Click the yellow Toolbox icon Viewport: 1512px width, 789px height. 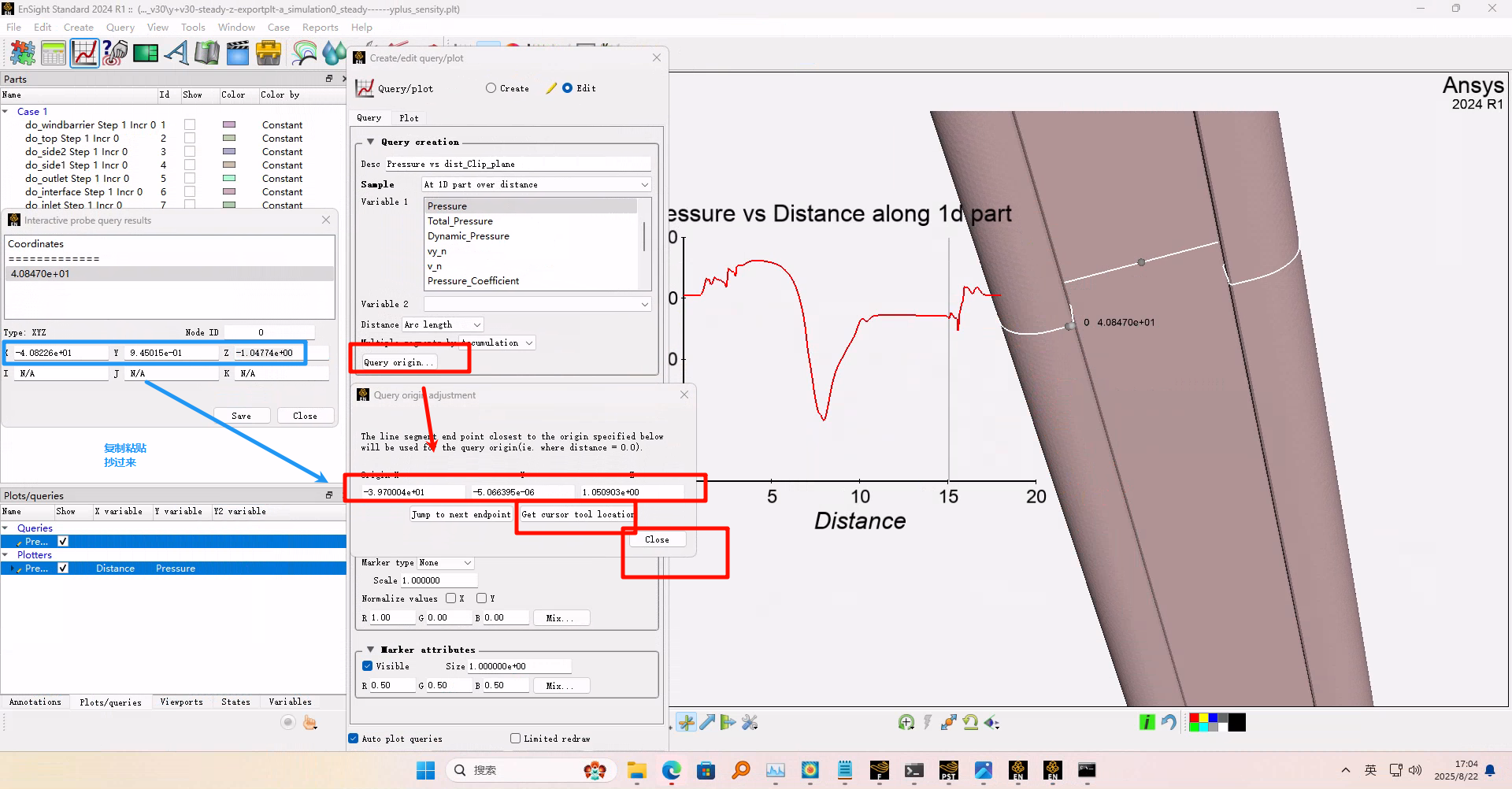tap(269, 54)
